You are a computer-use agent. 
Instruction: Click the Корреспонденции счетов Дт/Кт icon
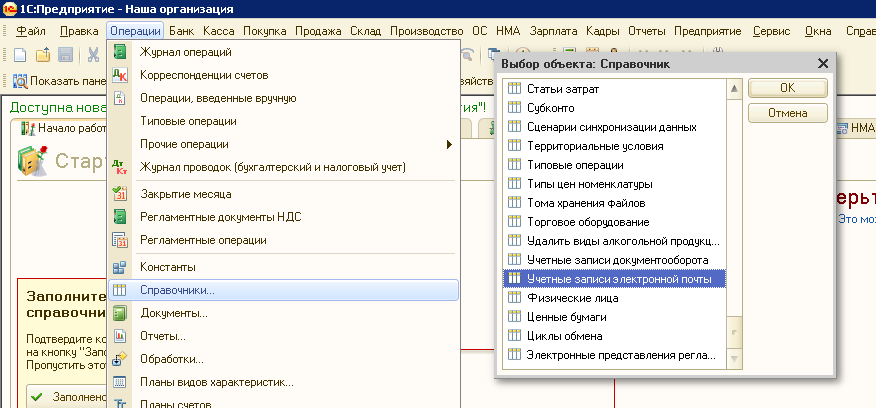pyautogui.click(x=120, y=75)
